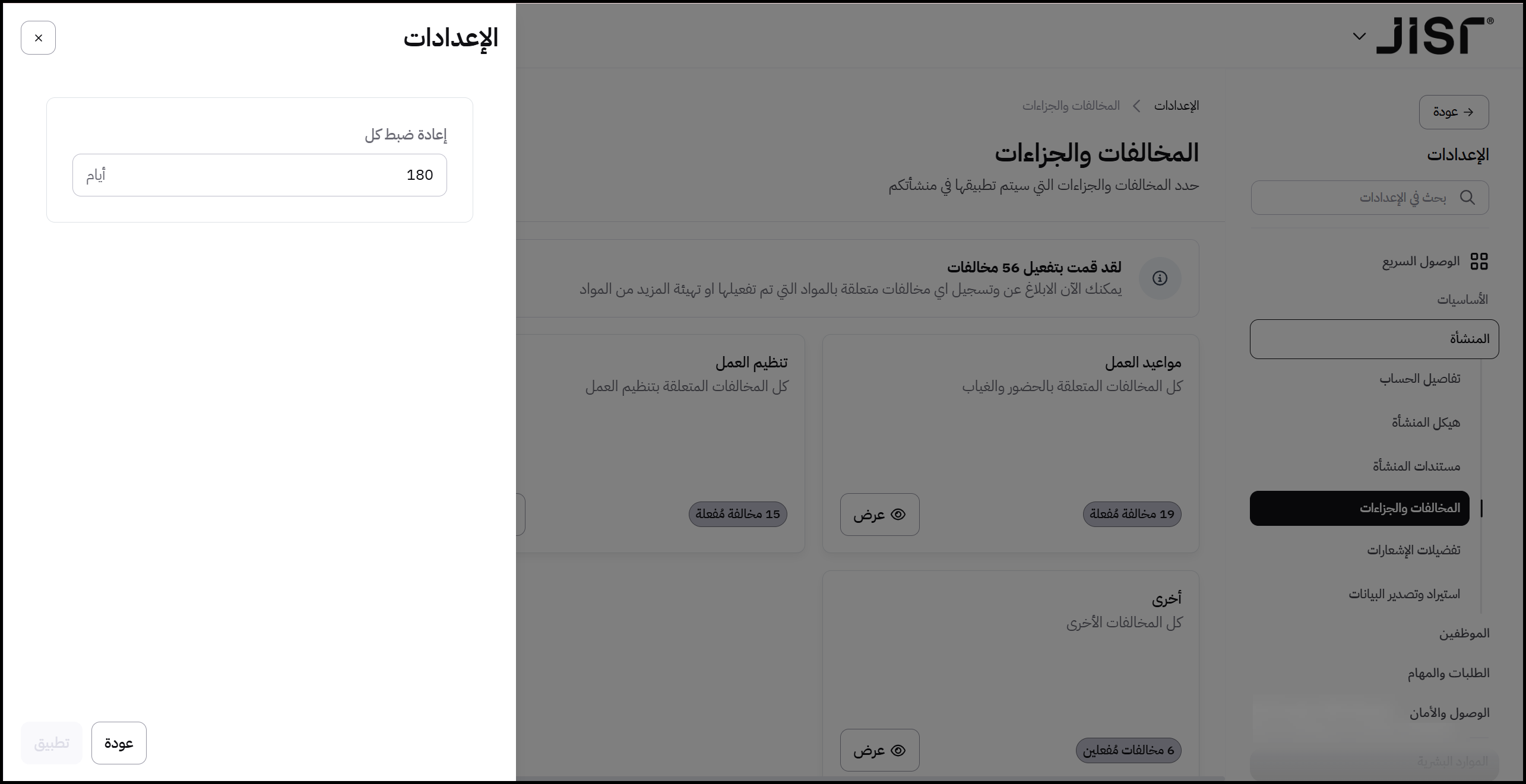This screenshot has height=784, width=1526.
Task: Click eye icon on مواعيد العمل card
Action: (x=898, y=515)
